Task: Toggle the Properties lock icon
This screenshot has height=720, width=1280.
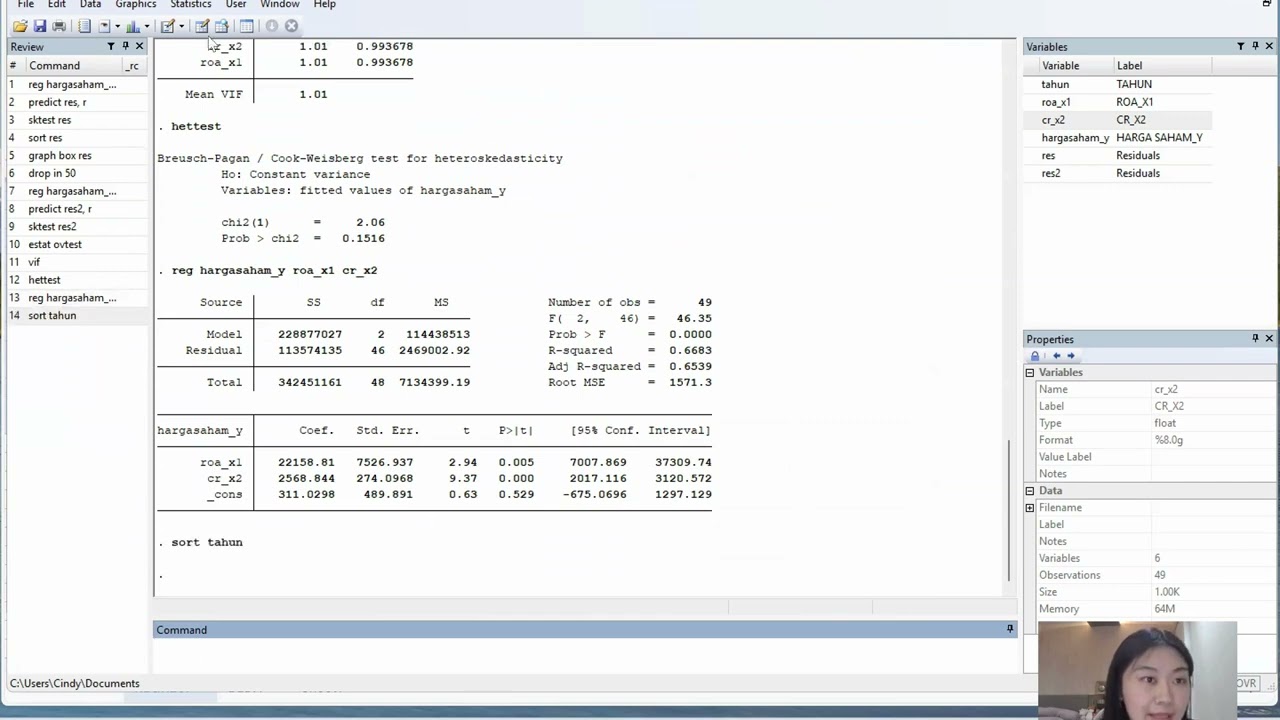Action: pos(1035,356)
